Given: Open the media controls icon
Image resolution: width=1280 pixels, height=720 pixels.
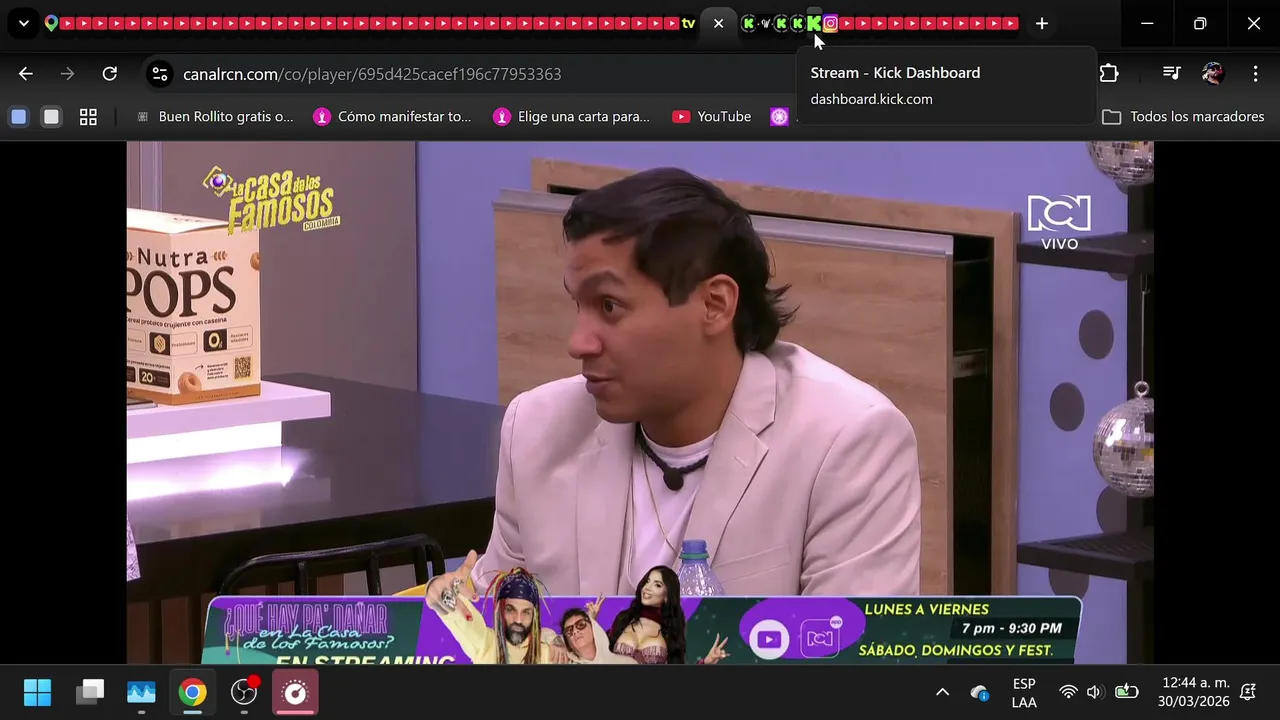Looking at the screenshot, I should [x=1171, y=74].
